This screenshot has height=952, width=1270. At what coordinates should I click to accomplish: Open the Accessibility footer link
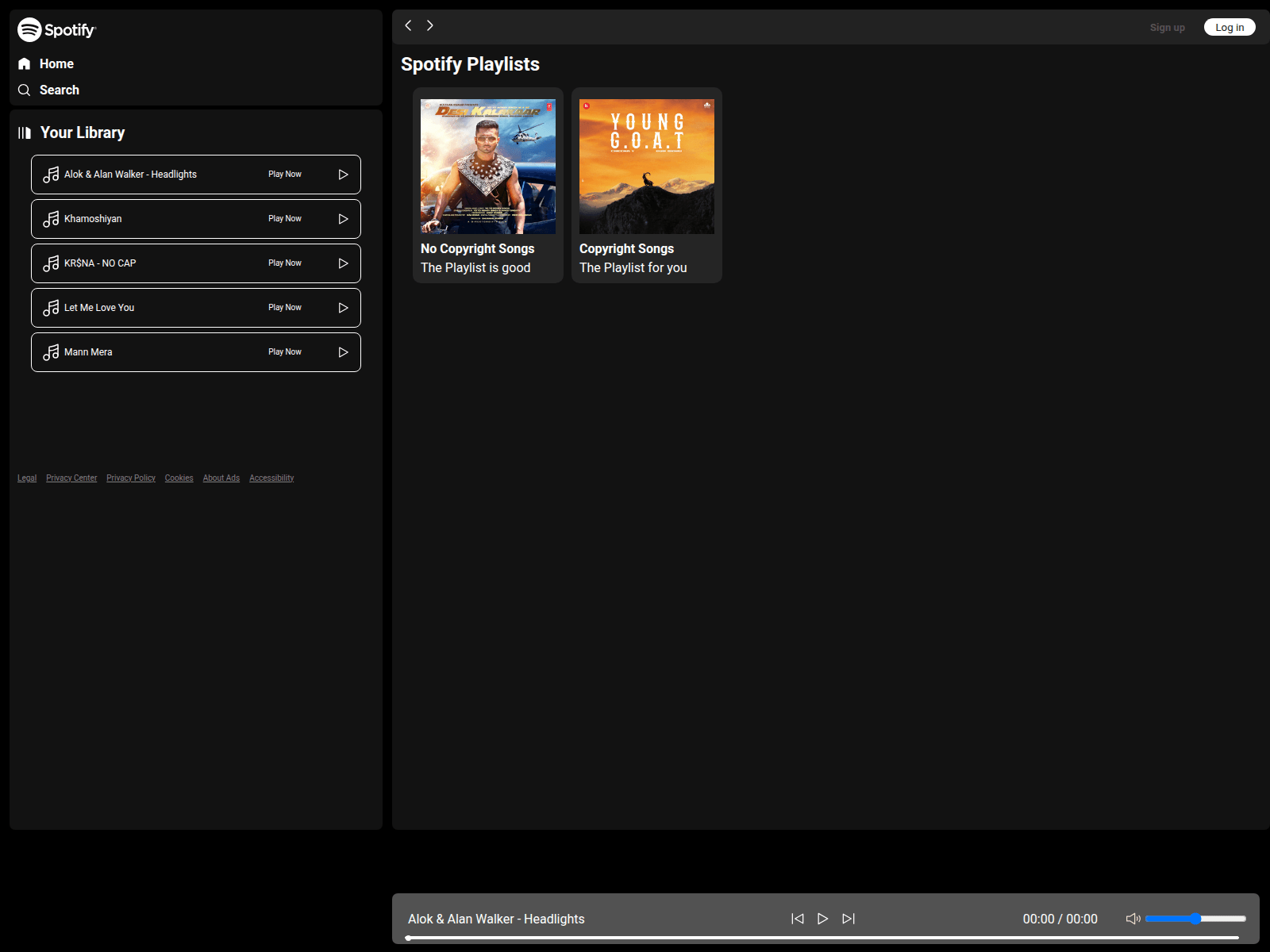point(271,478)
